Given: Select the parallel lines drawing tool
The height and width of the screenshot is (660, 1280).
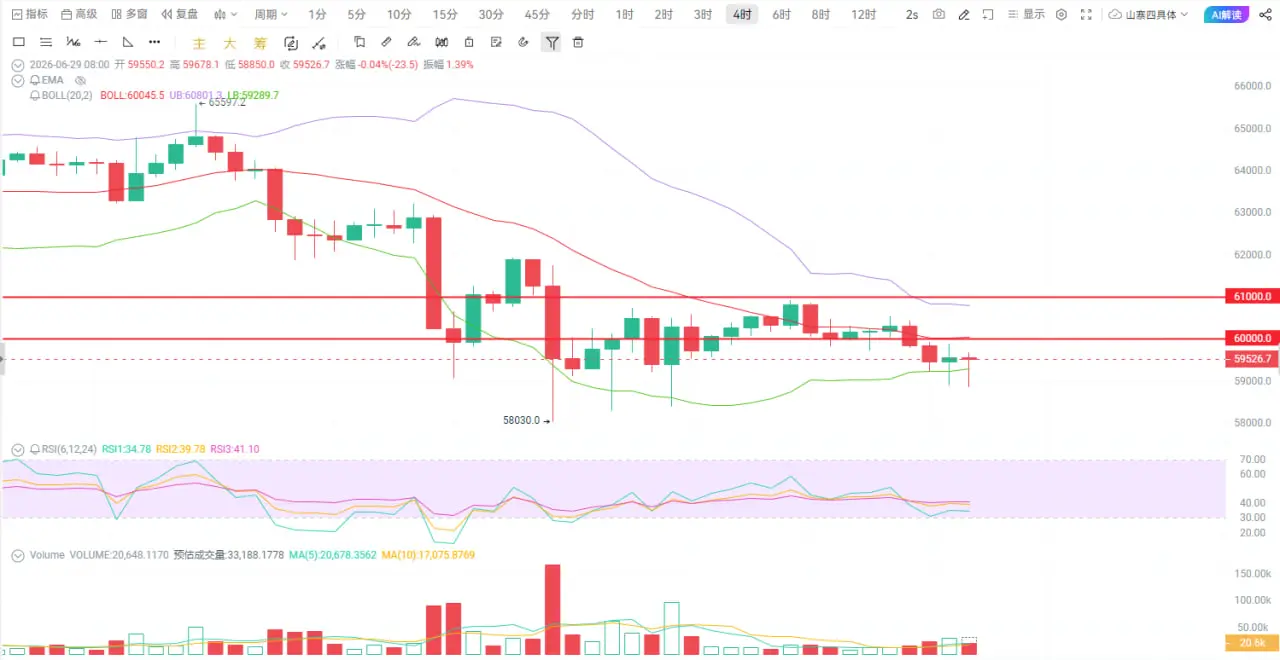Looking at the screenshot, I should coord(45,42).
